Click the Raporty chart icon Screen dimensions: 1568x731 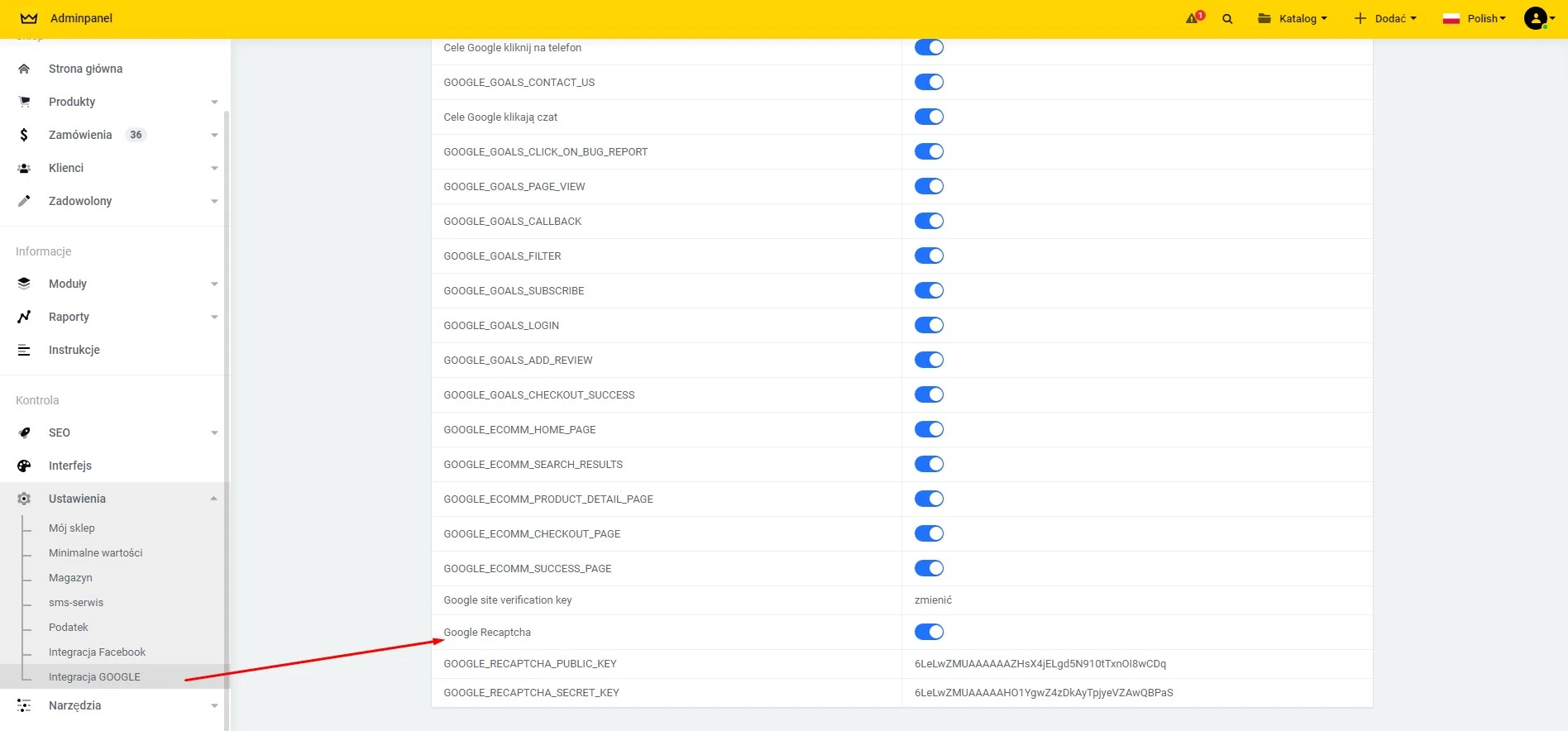click(24, 317)
